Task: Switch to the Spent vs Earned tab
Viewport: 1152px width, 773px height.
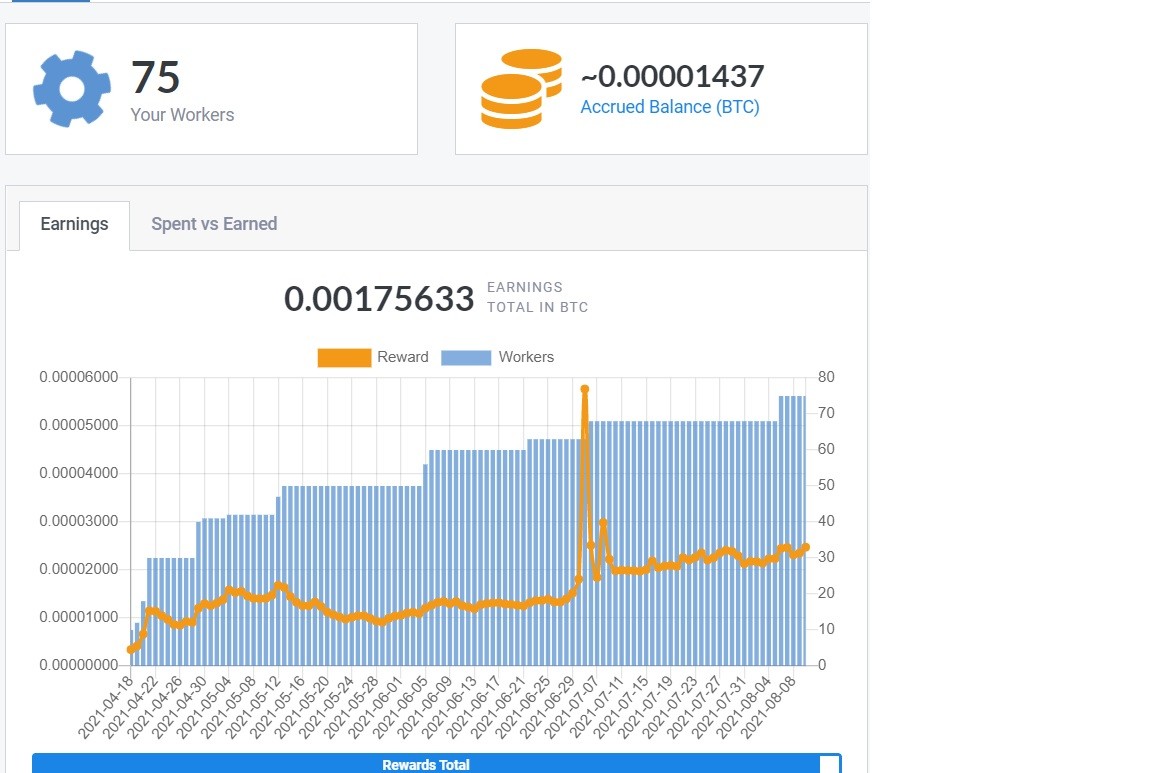Action: click(214, 224)
